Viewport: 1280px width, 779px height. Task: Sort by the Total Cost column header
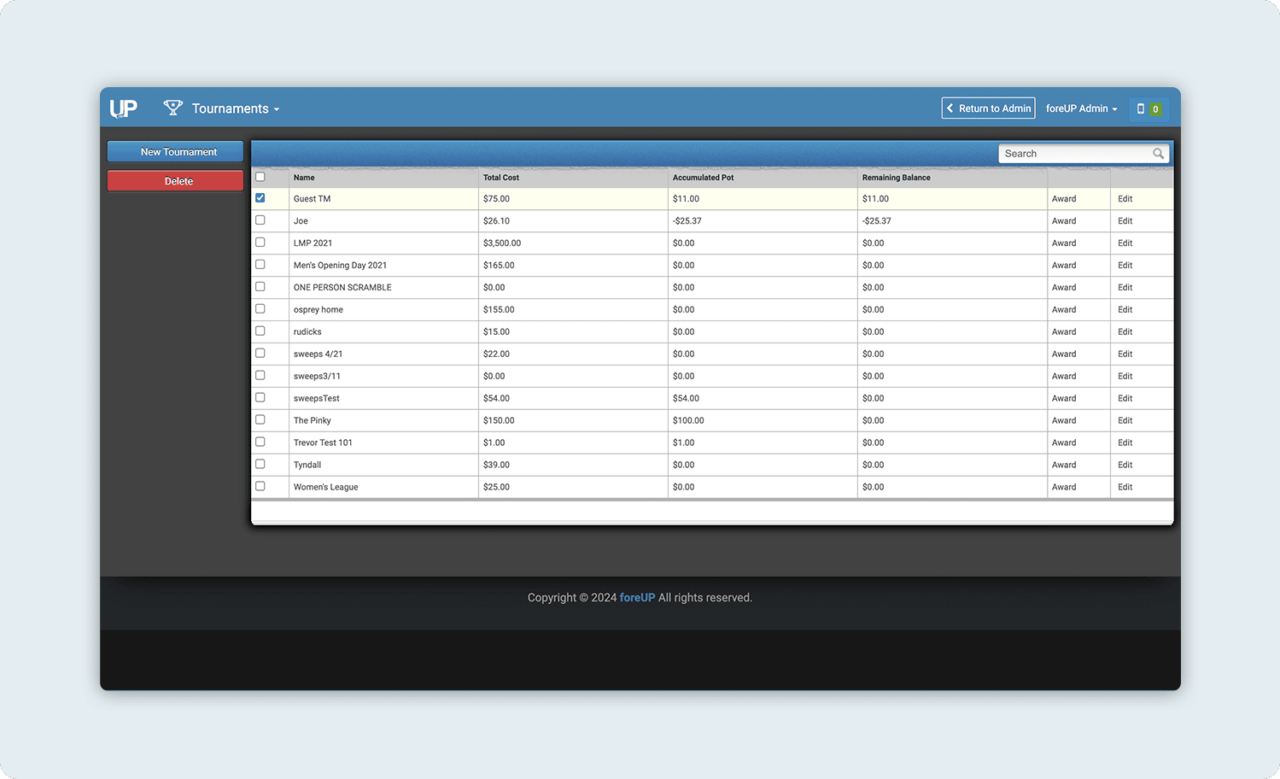(x=501, y=178)
